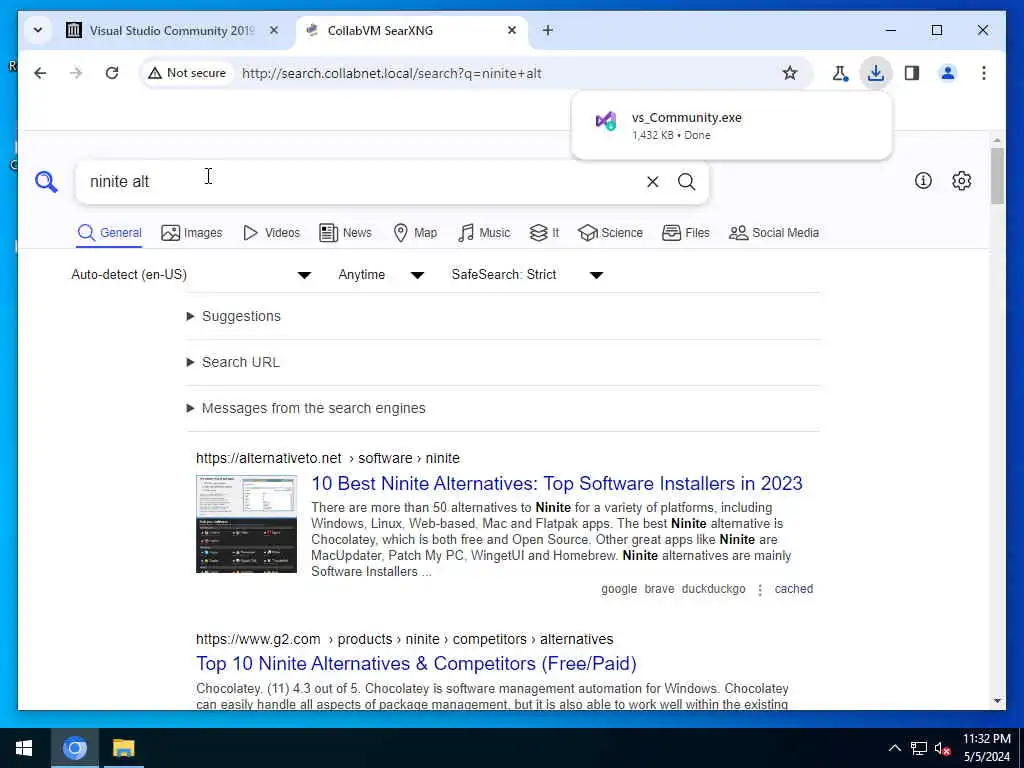Open the result options three-dot icon
Screen dimensions: 1024x768
point(760,590)
